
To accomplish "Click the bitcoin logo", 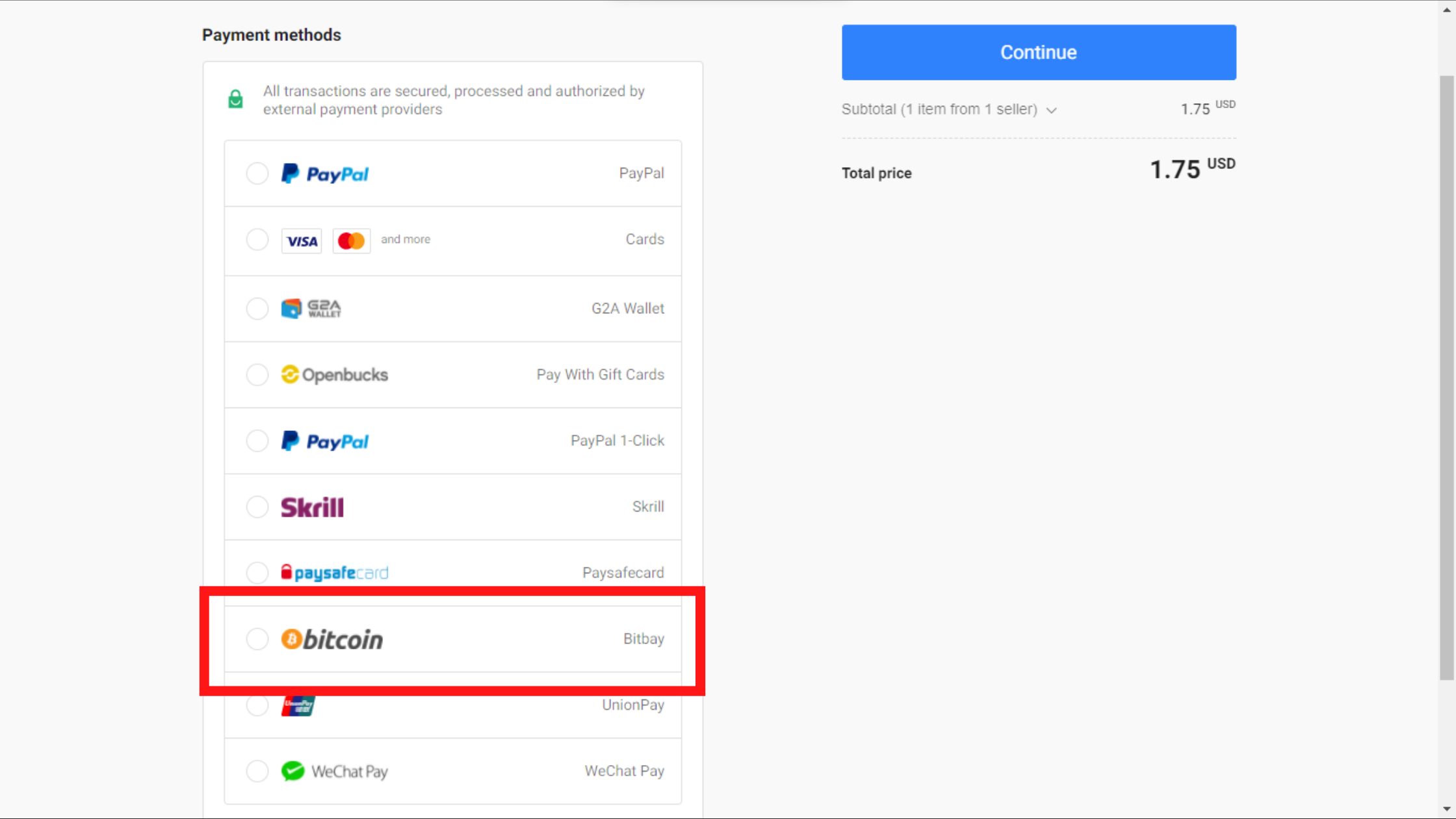I will pyautogui.click(x=332, y=640).
